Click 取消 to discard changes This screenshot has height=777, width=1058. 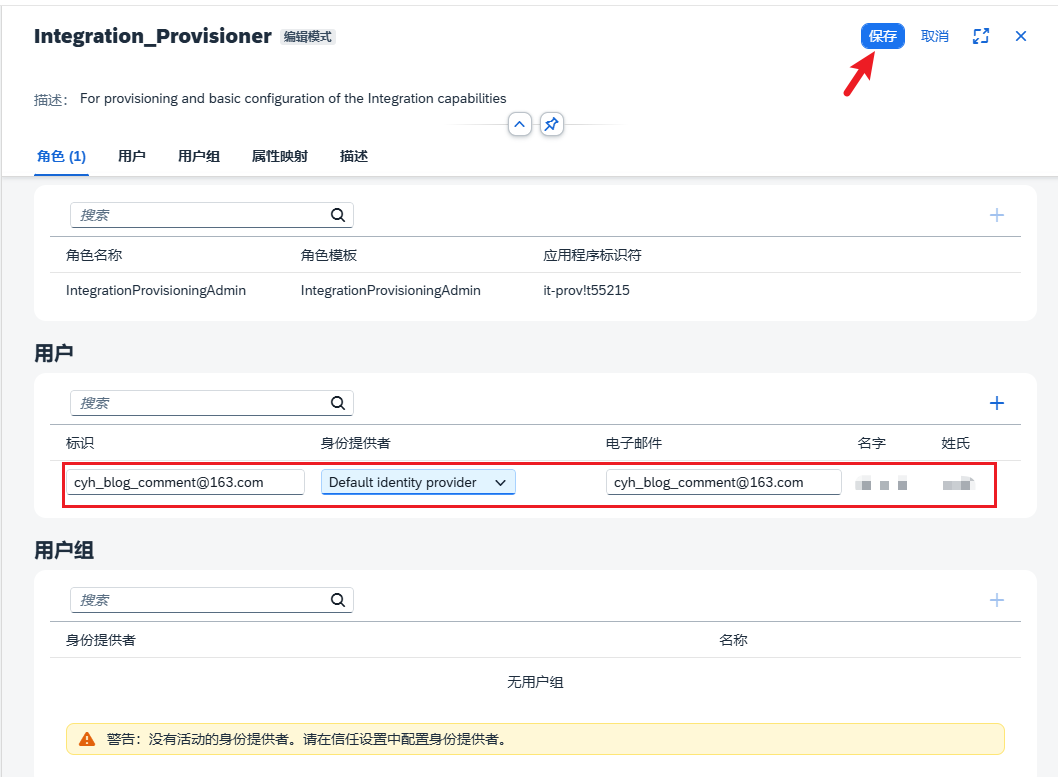click(x=934, y=35)
